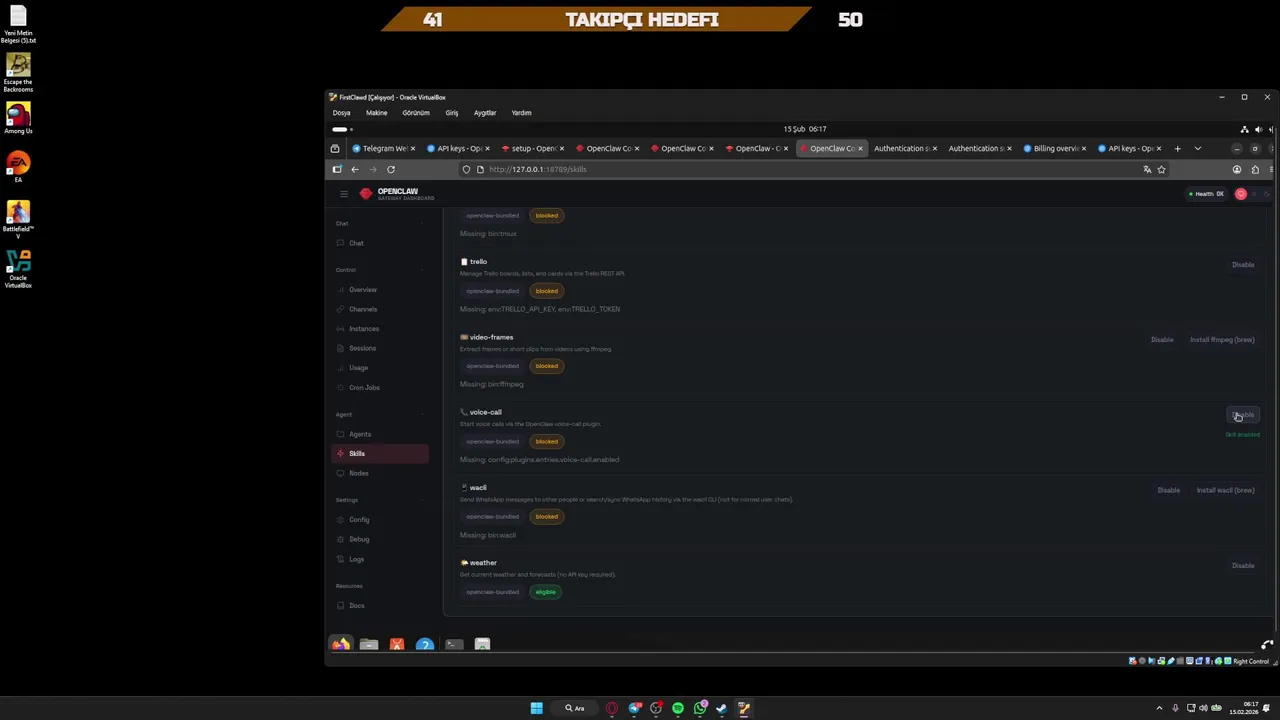Click the eligible badge on weather
Viewport: 1280px width, 720px height.
pos(545,592)
